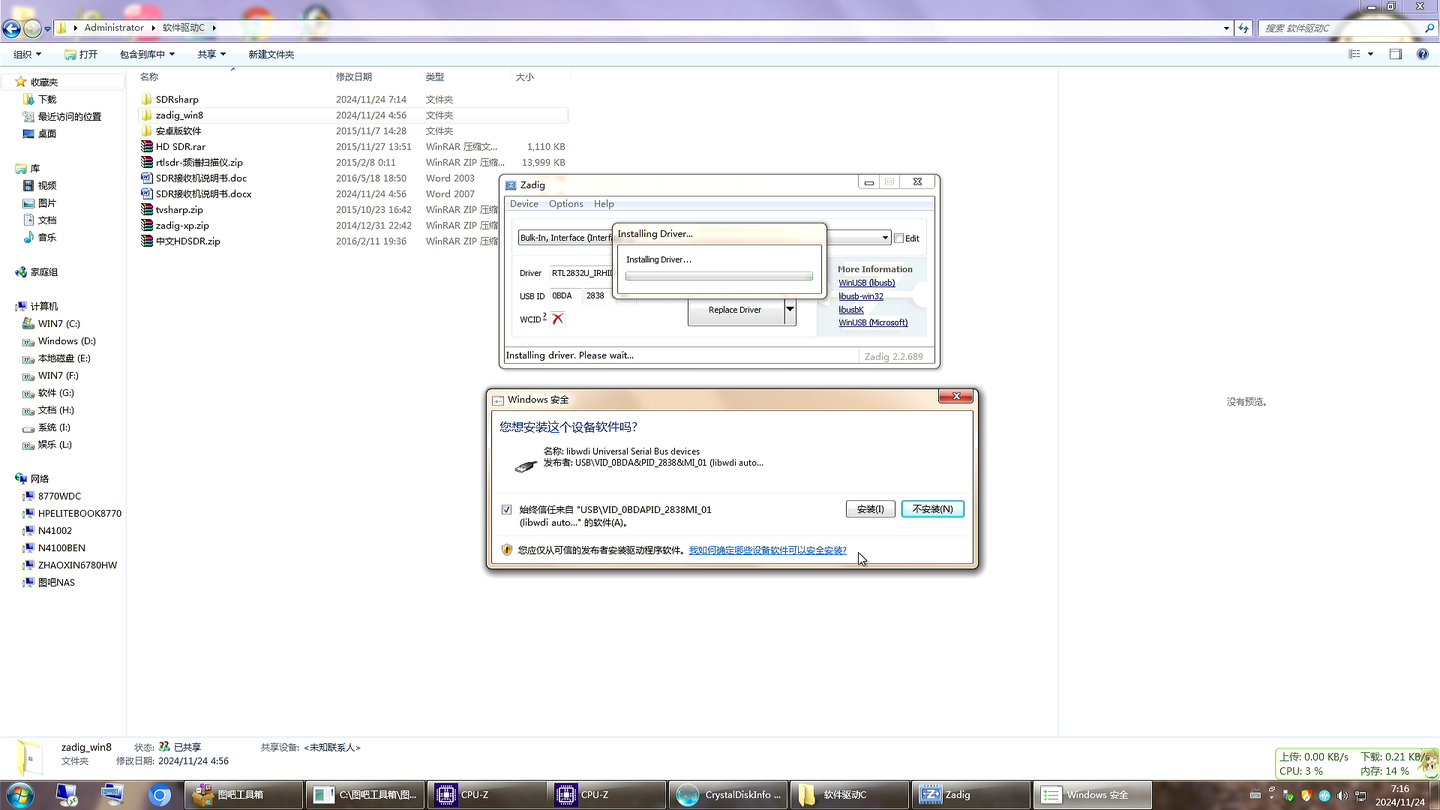This screenshot has height=810, width=1440.
Task: Open the libusbK link
Action: tap(851, 310)
